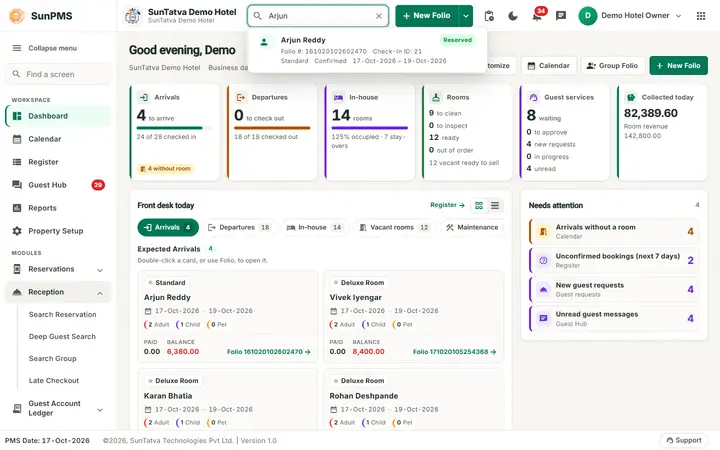This screenshot has width=720, height=450.
Task: Click the SunTatva Demo Hotel logo
Action: (133, 16)
